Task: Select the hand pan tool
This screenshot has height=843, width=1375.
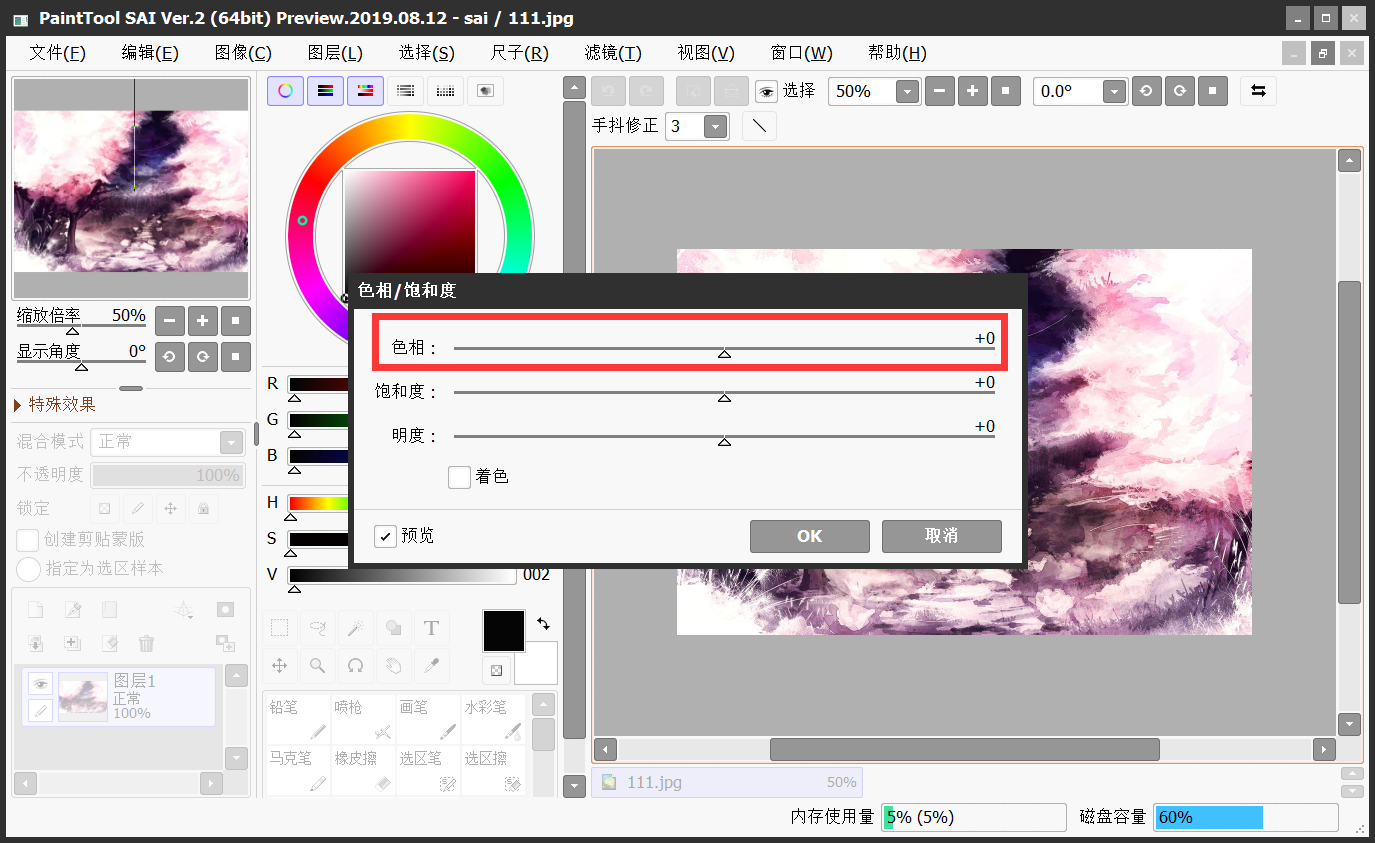Action: 394,666
